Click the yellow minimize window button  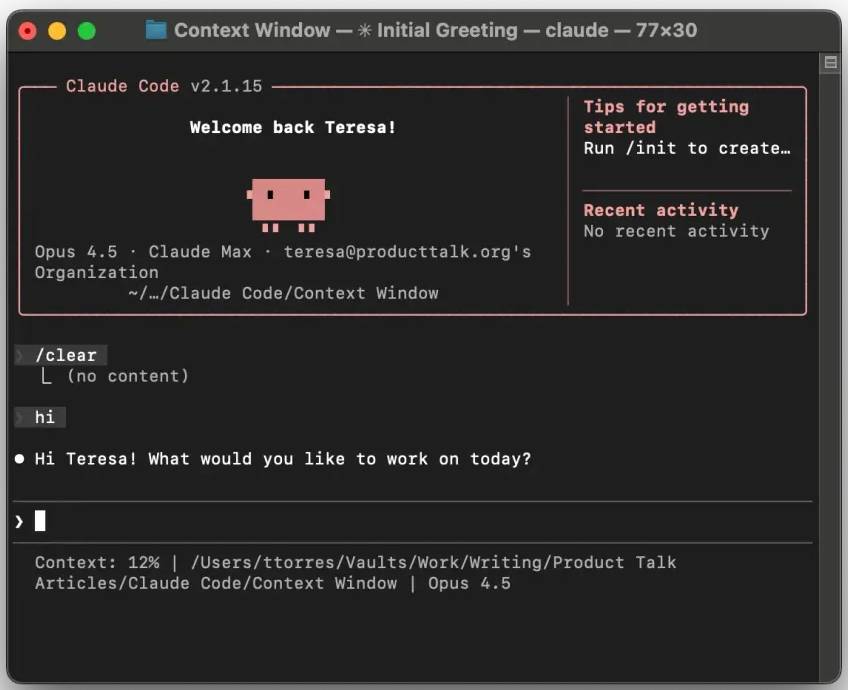[57, 31]
